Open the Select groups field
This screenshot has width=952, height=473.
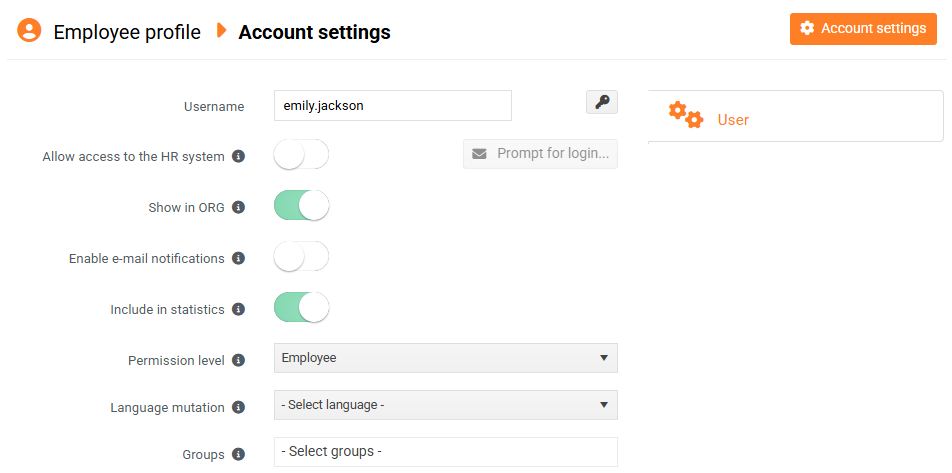[x=445, y=452]
